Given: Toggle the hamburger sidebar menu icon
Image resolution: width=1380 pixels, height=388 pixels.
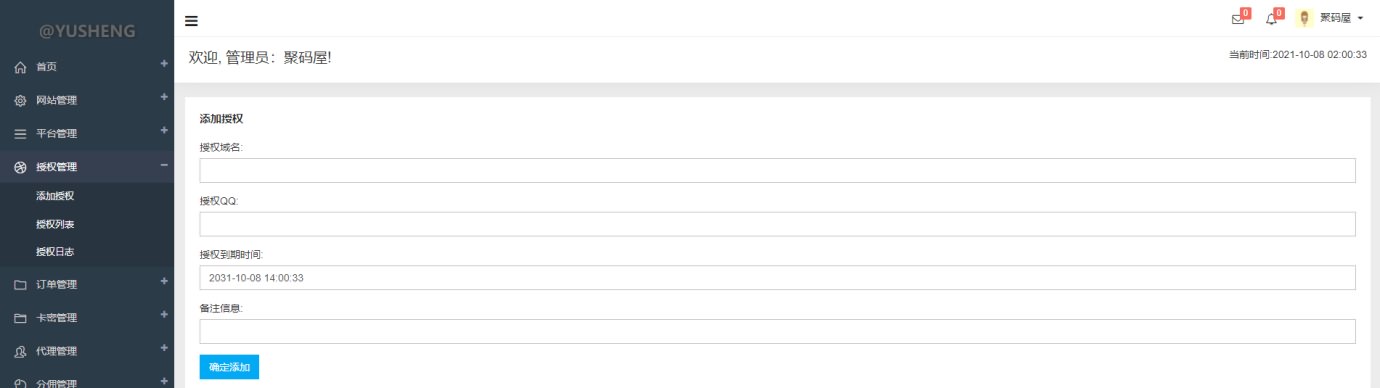Looking at the screenshot, I should [x=191, y=21].
